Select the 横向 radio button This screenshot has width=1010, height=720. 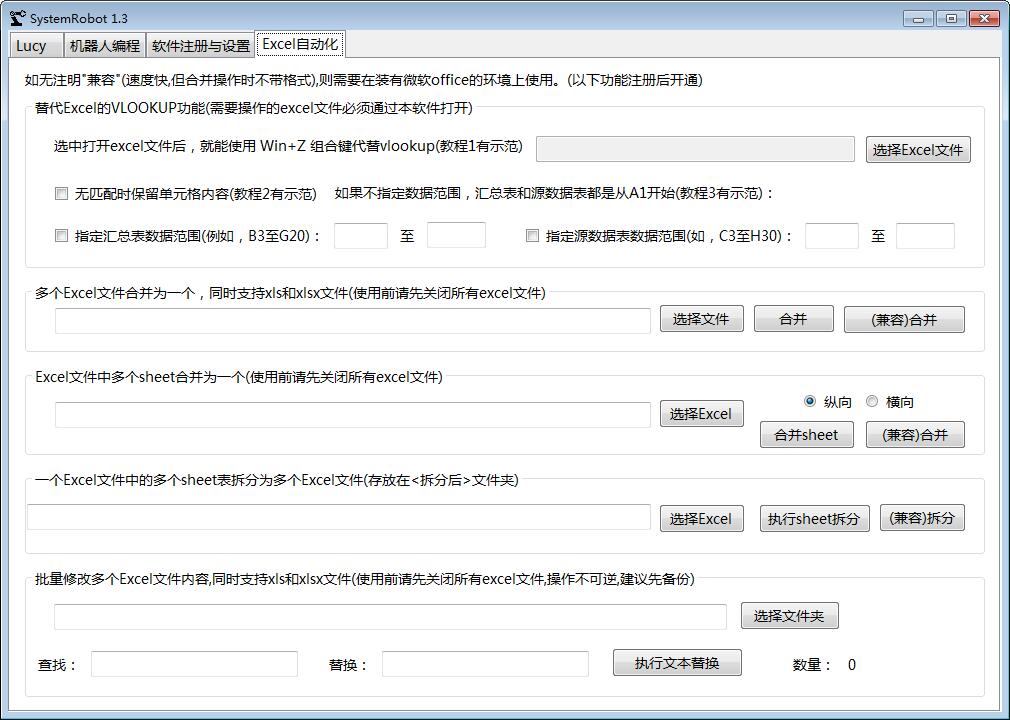pos(872,401)
